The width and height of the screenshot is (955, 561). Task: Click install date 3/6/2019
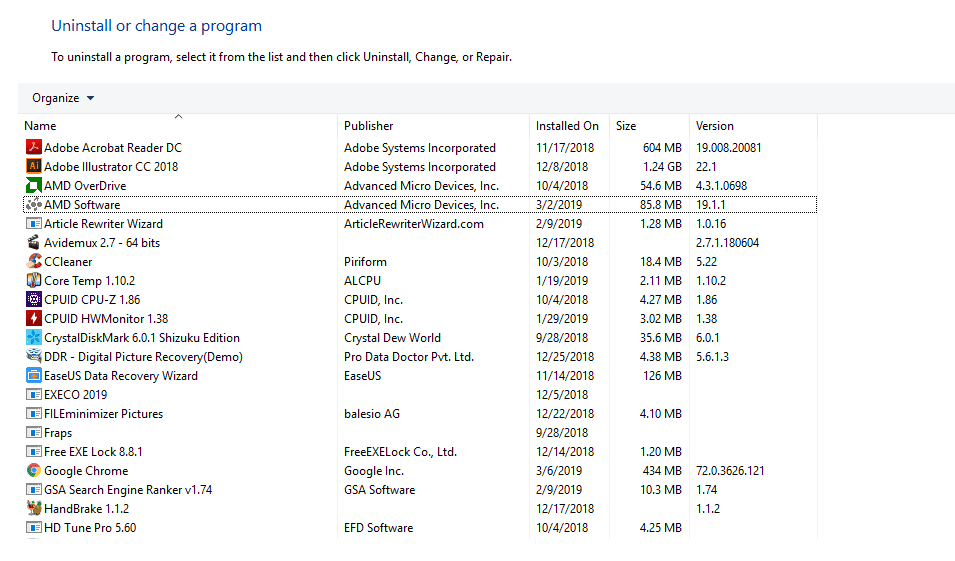pyautogui.click(x=559, y=470)
